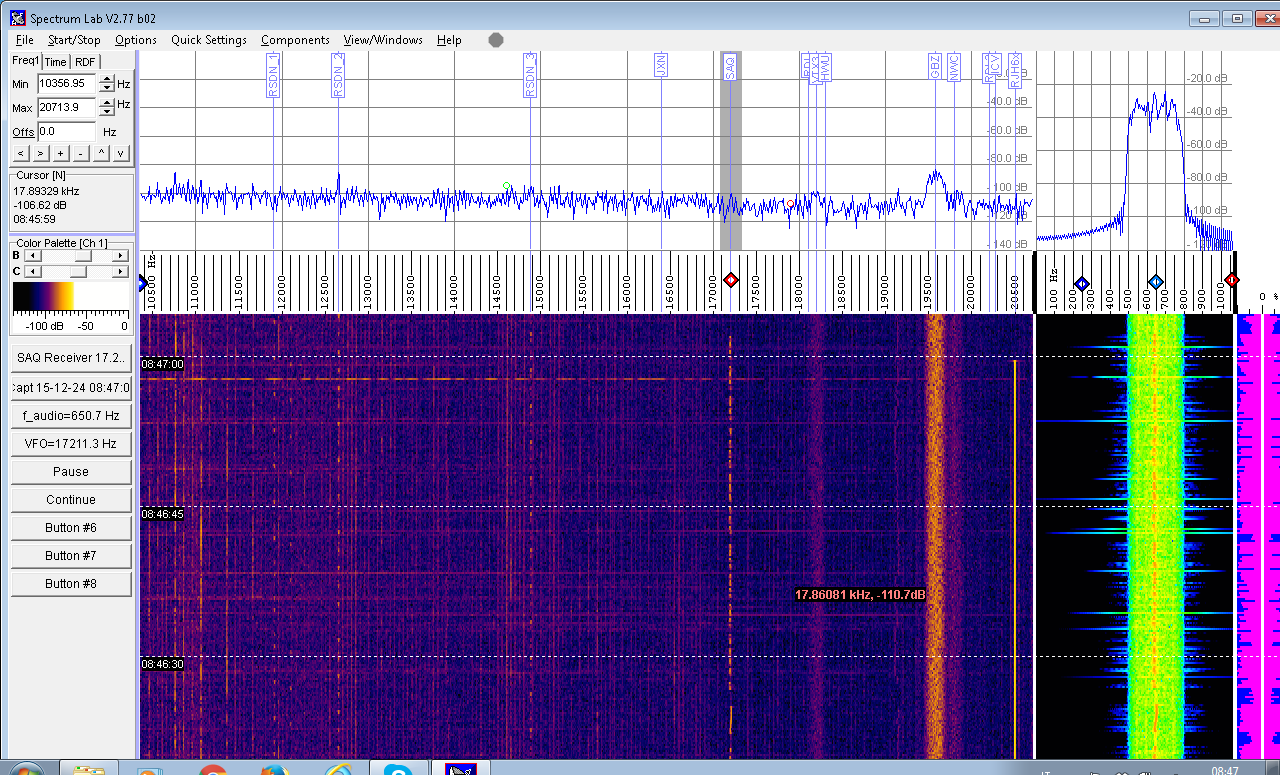
Task: Switch to the Time tab
Action: click(56, 62)
